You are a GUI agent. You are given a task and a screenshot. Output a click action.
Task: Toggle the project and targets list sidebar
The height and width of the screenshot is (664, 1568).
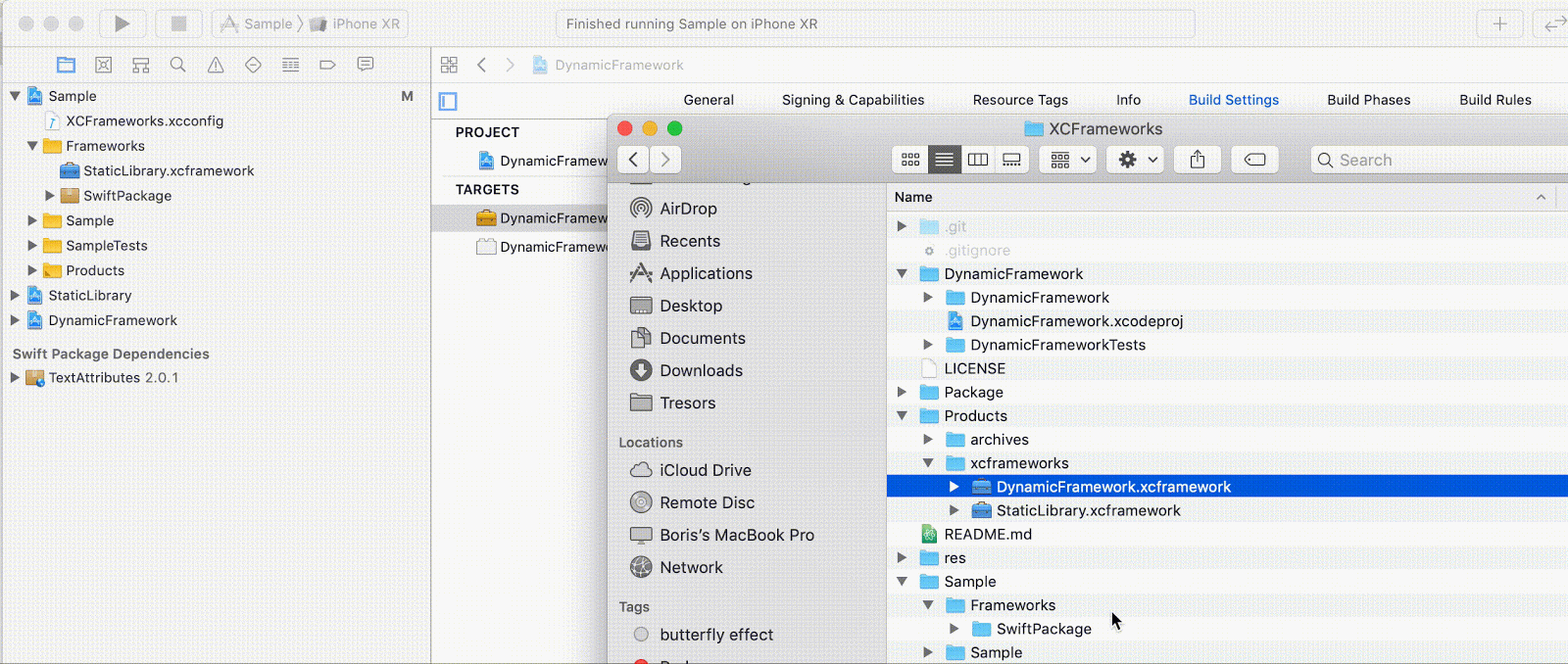(448, 101)
